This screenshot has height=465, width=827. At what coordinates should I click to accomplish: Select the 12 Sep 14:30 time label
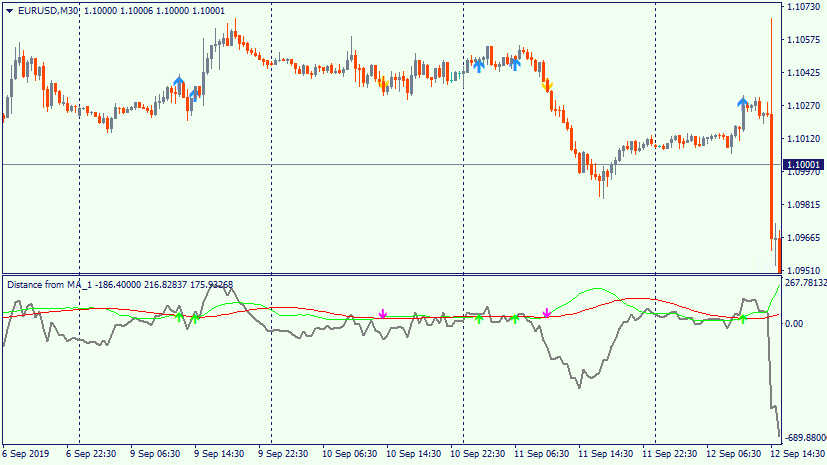click(x=797, y=454)
